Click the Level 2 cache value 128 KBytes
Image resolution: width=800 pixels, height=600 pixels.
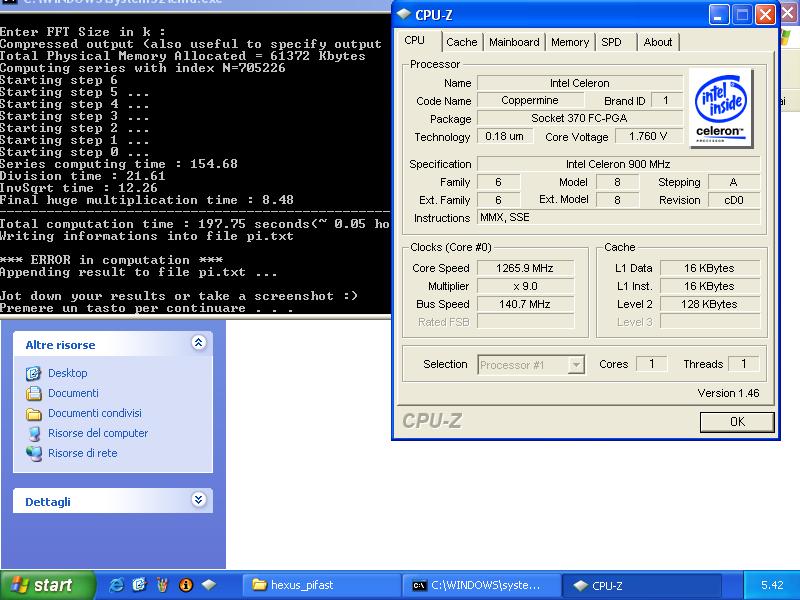(x=710, y=305)
